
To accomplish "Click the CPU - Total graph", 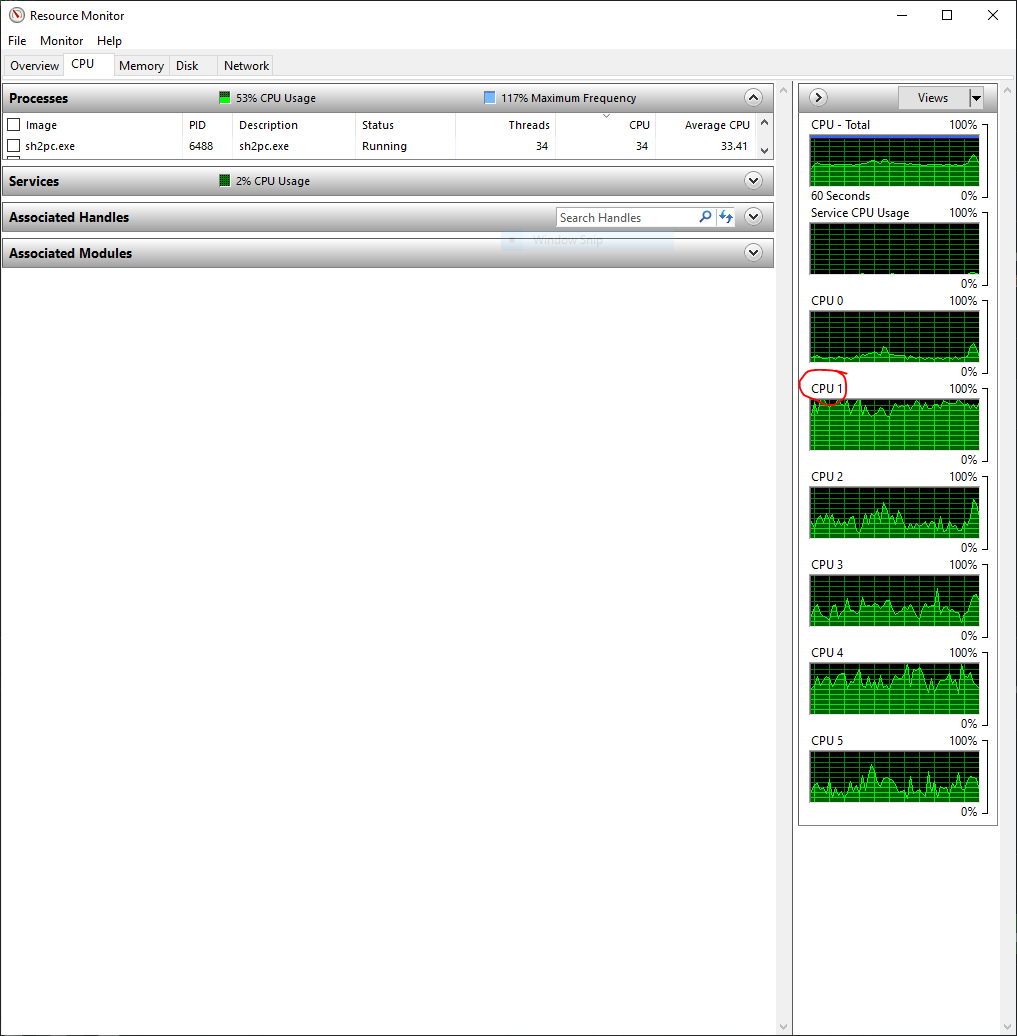I will coord(895,161).
